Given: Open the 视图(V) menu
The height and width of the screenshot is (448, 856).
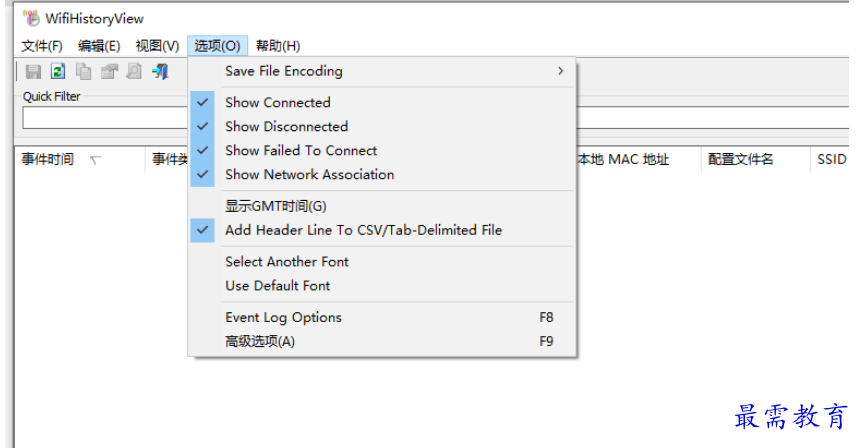Looking at the screenshot, I should pyautogui.click(x=157, y=46).
